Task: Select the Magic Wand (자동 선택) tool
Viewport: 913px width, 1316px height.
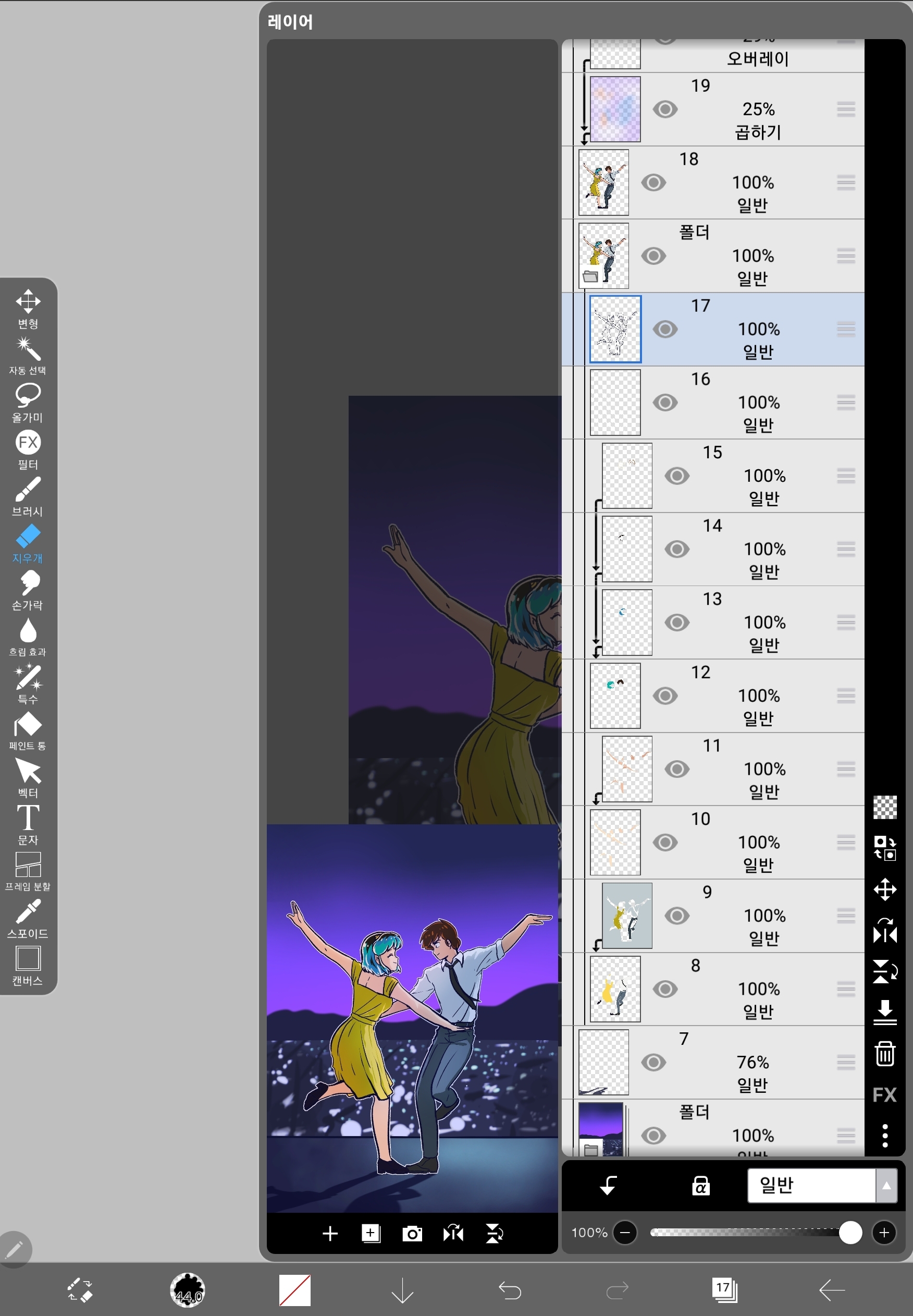Action: coord(28,356)
